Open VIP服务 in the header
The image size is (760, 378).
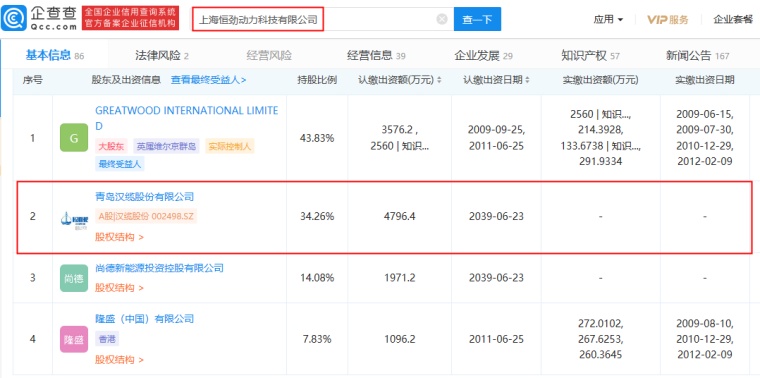[x=667, y=19]
